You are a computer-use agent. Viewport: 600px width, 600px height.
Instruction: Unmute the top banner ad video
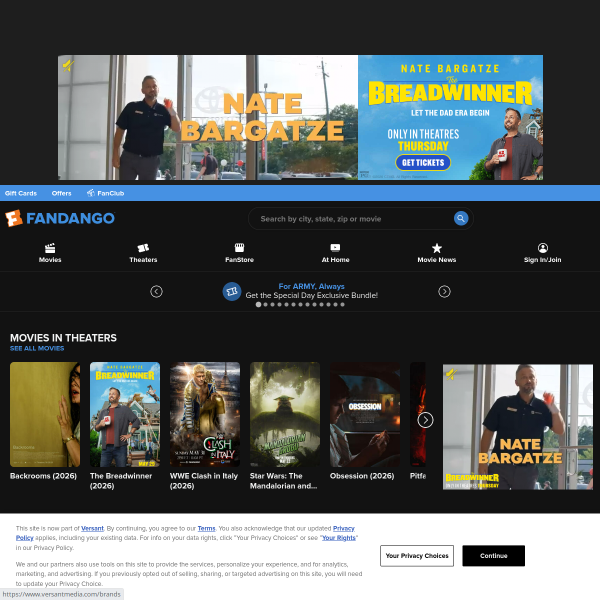point(68,66)
